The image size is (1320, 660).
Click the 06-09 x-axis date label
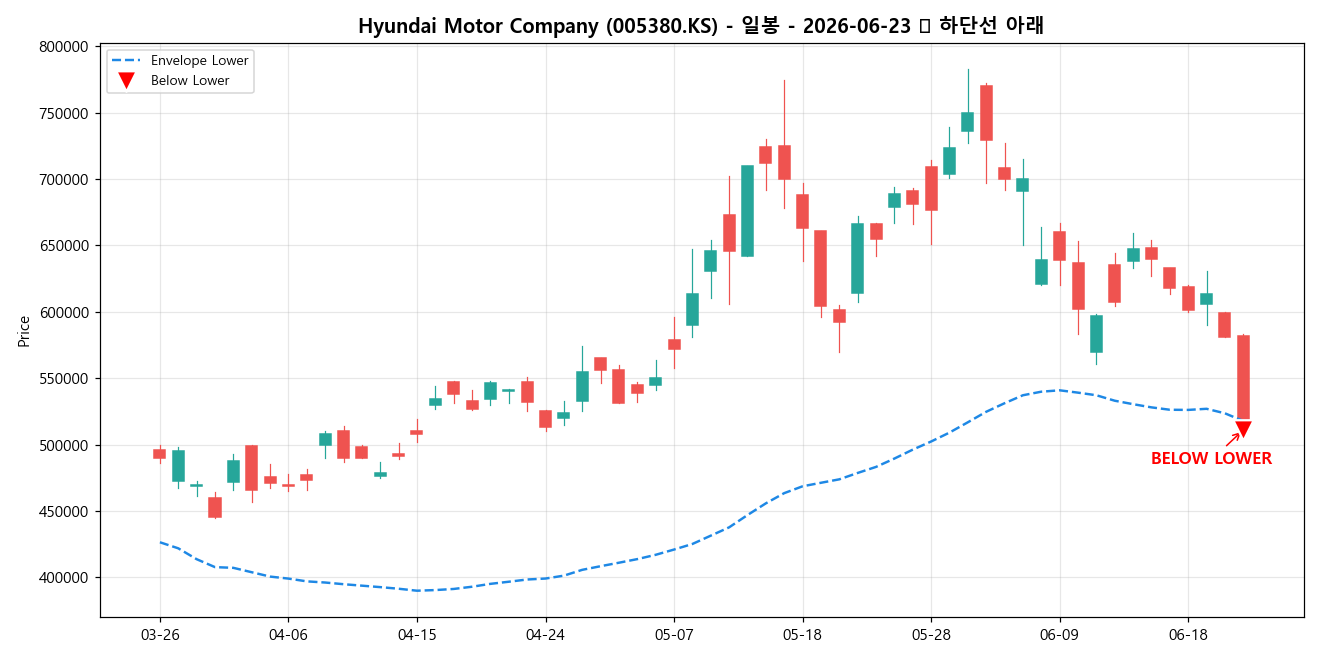click(1059, 635)
